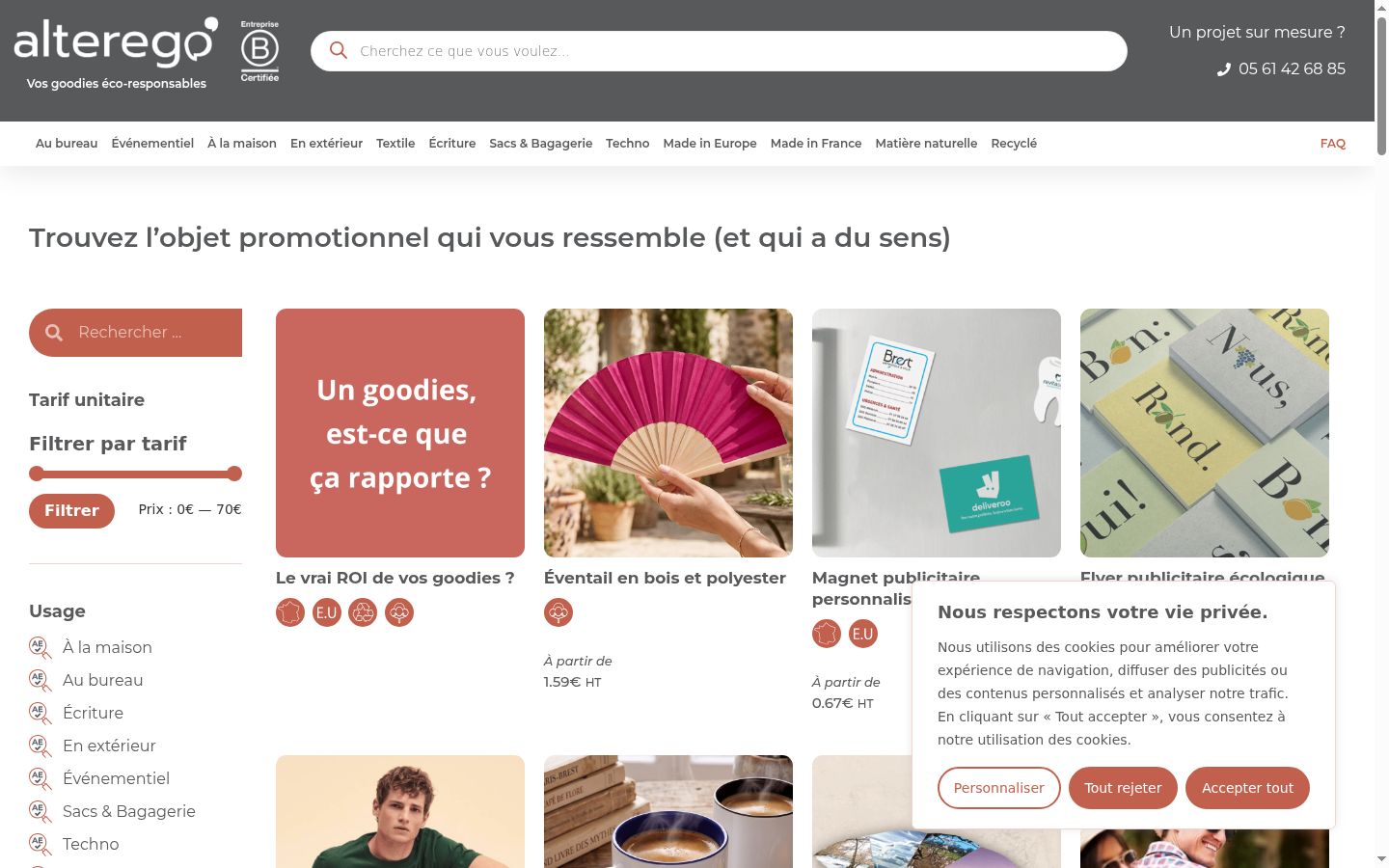Click the icon beside Écriture
Screen dimensions: 1389x868
point(40,713)
